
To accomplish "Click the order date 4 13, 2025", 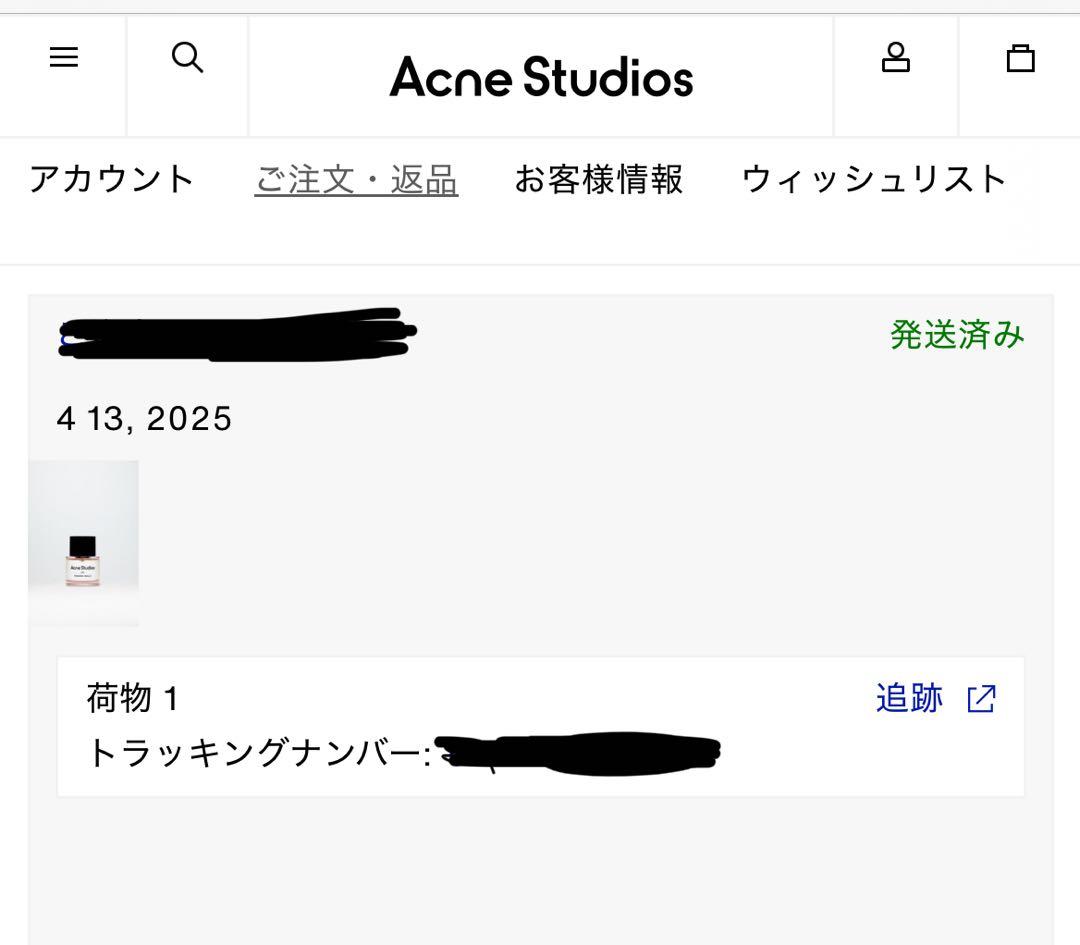I will point(144,419).
